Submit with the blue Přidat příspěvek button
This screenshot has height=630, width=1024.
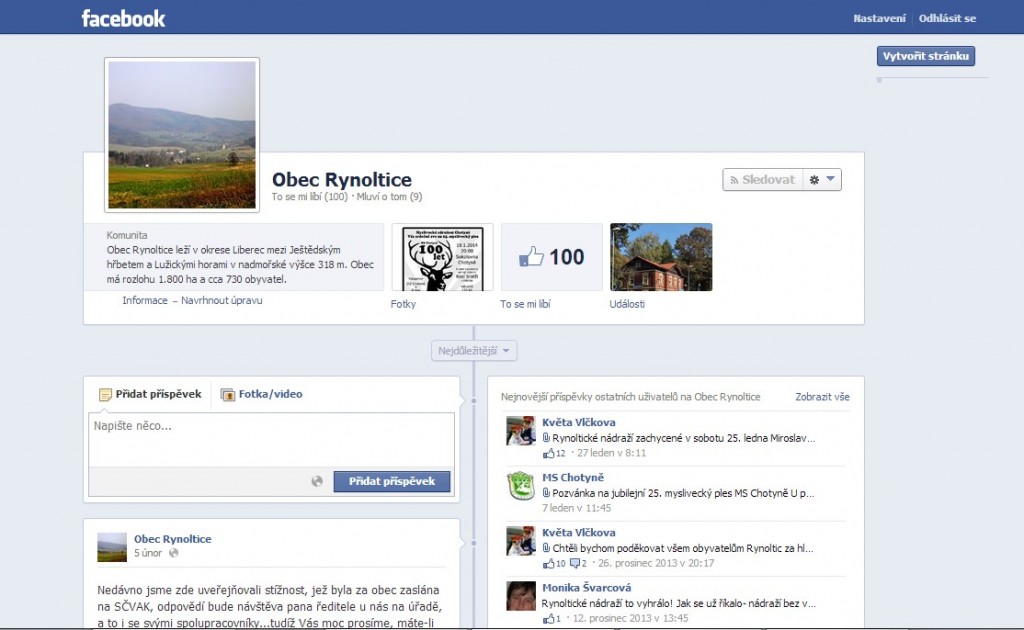point(392,481)
